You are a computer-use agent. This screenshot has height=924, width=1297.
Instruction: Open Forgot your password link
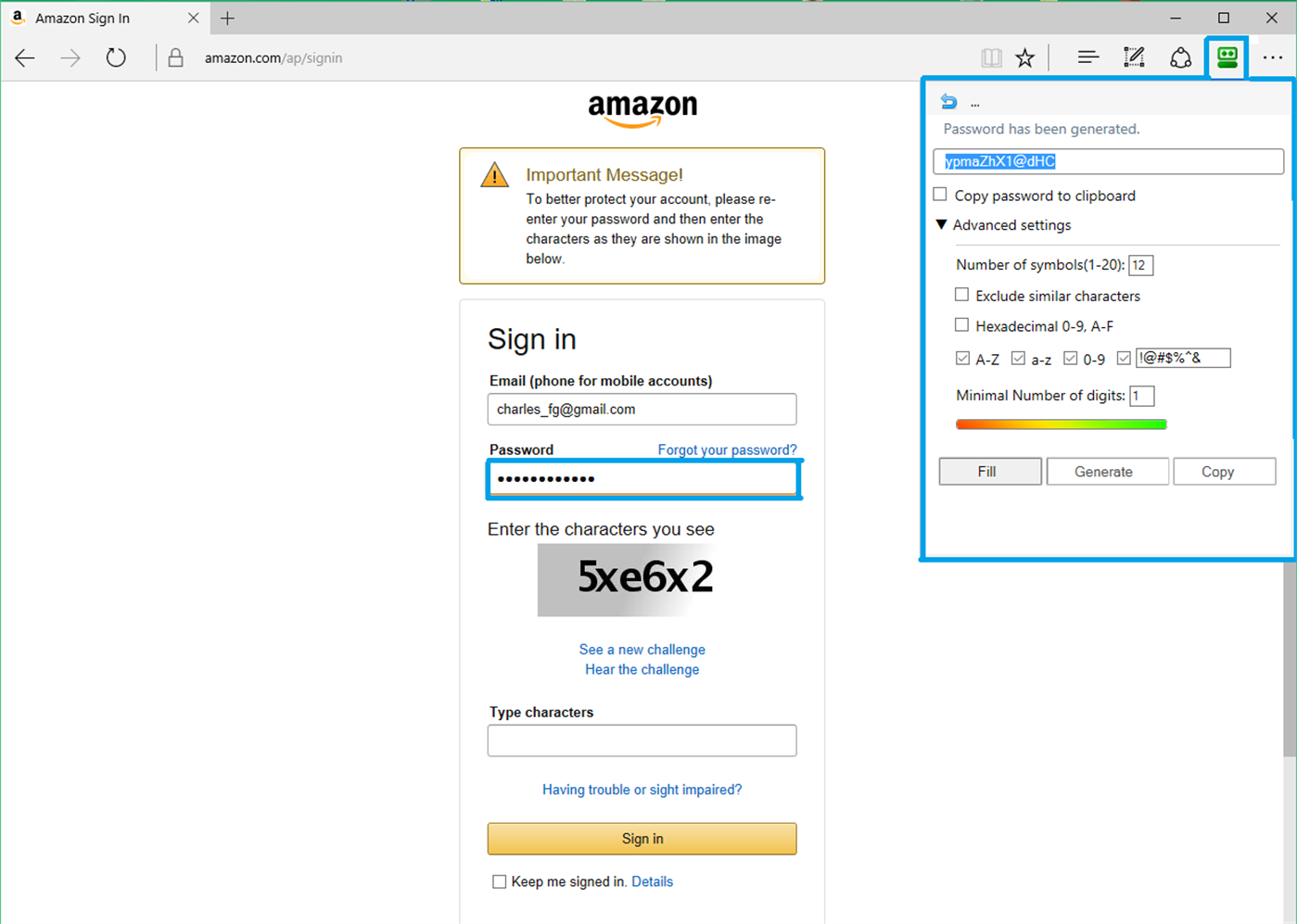[x=727, y=449]
